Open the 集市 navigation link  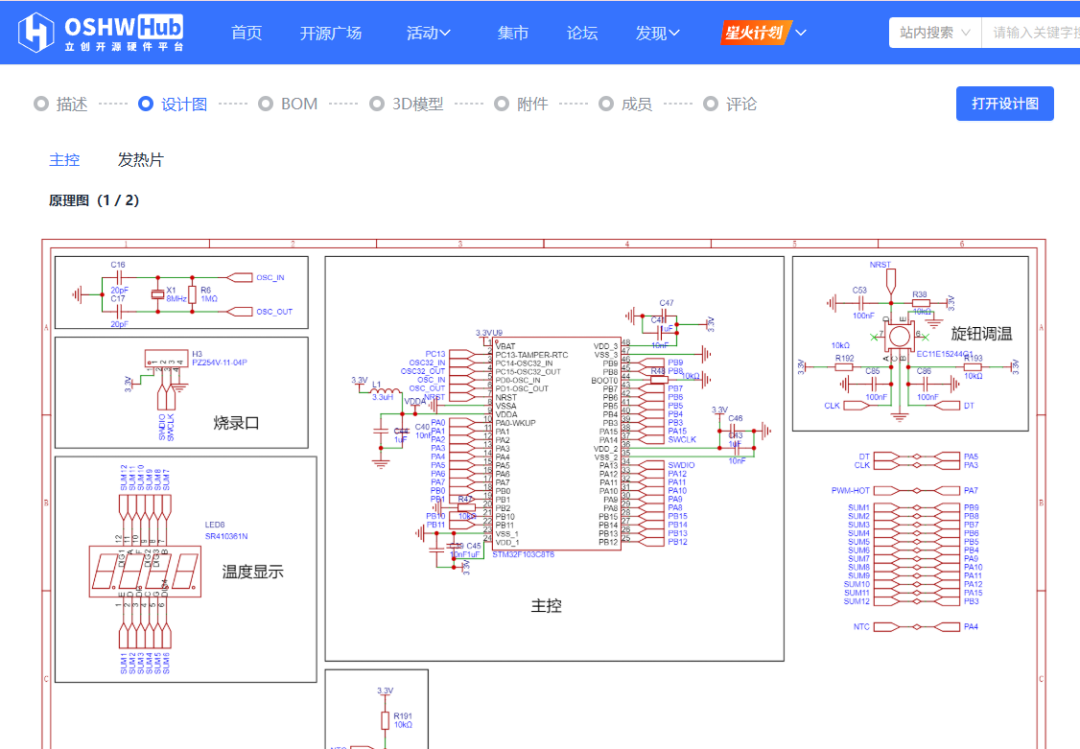[513, 32]
